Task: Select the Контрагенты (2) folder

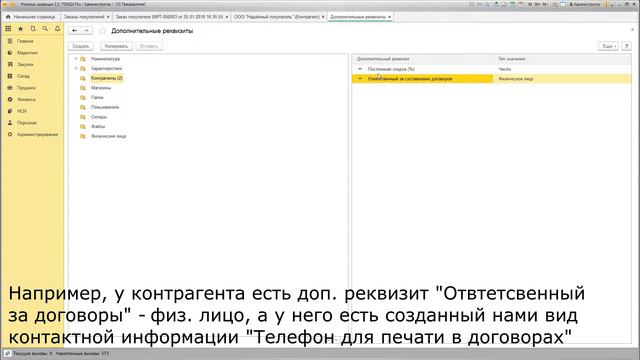Action: point(107,78)
